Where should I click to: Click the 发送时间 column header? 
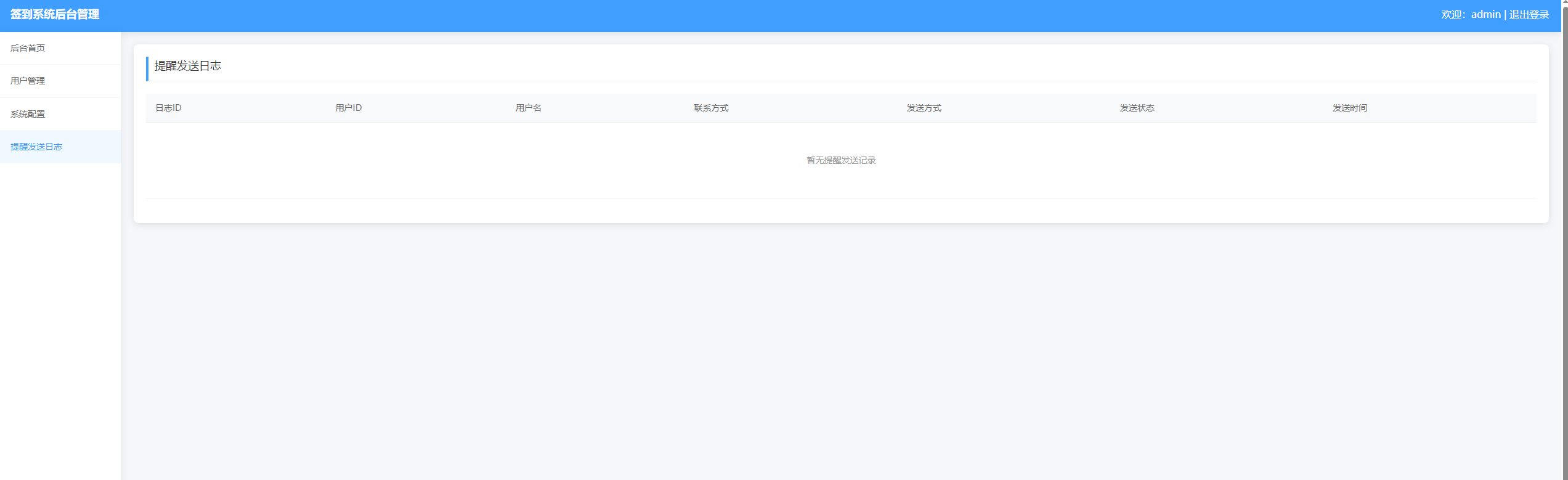tap(1349, 108)
